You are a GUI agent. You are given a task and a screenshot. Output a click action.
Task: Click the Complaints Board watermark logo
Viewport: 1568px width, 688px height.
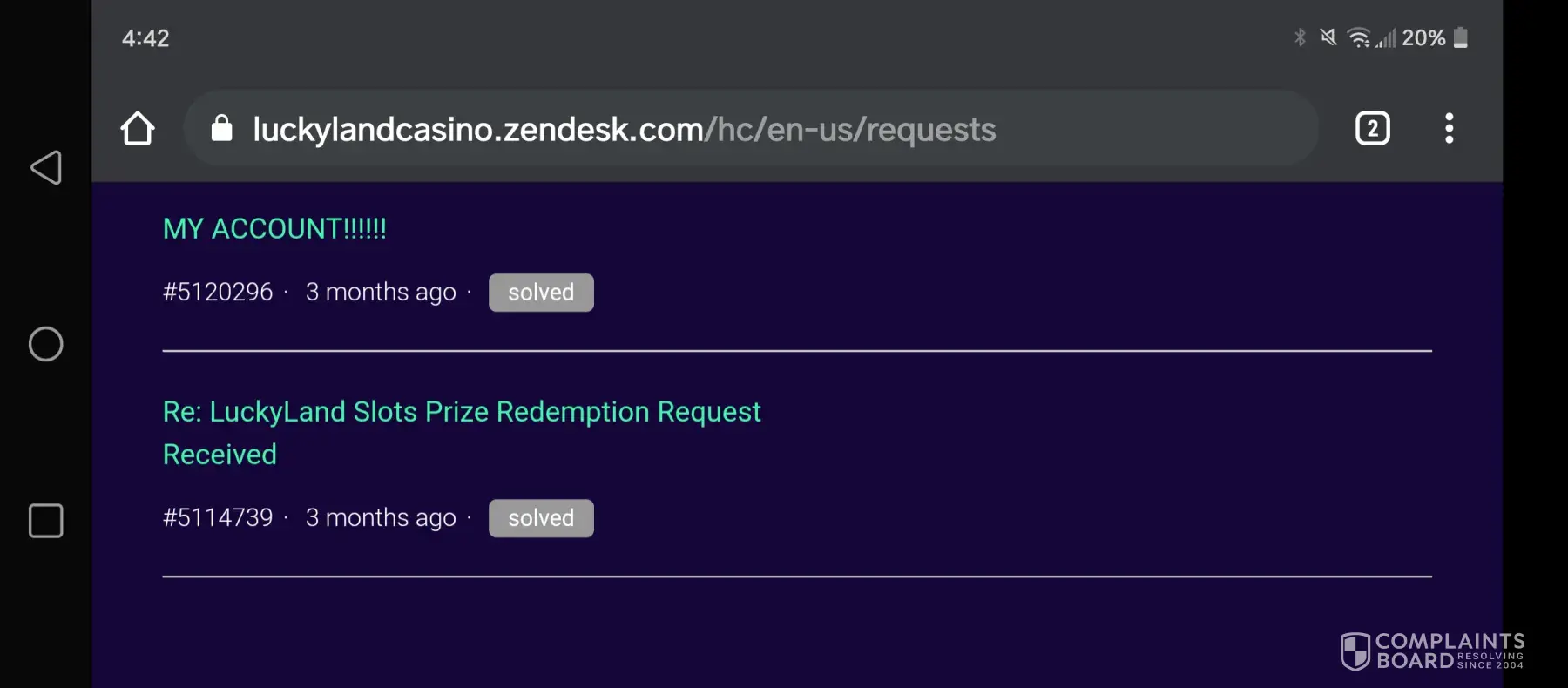point(1432,651)
